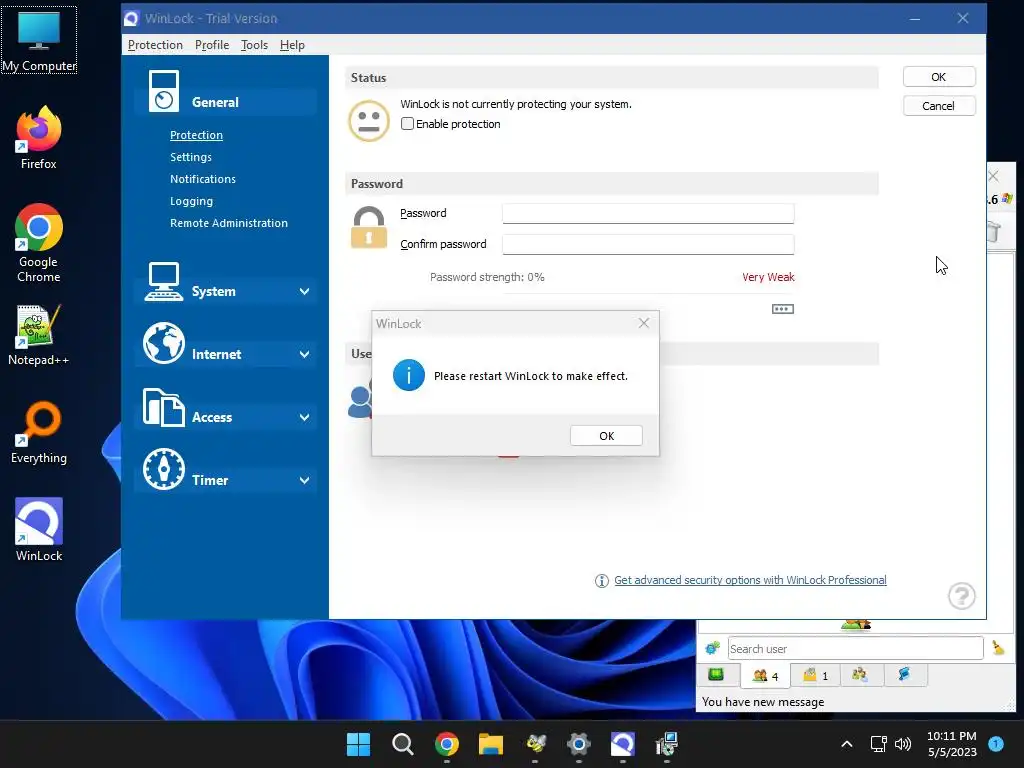Viewport: 1024px width, 768px height.
Task: Open Notifications in General sidebar
Action: [x=202, y=178]
